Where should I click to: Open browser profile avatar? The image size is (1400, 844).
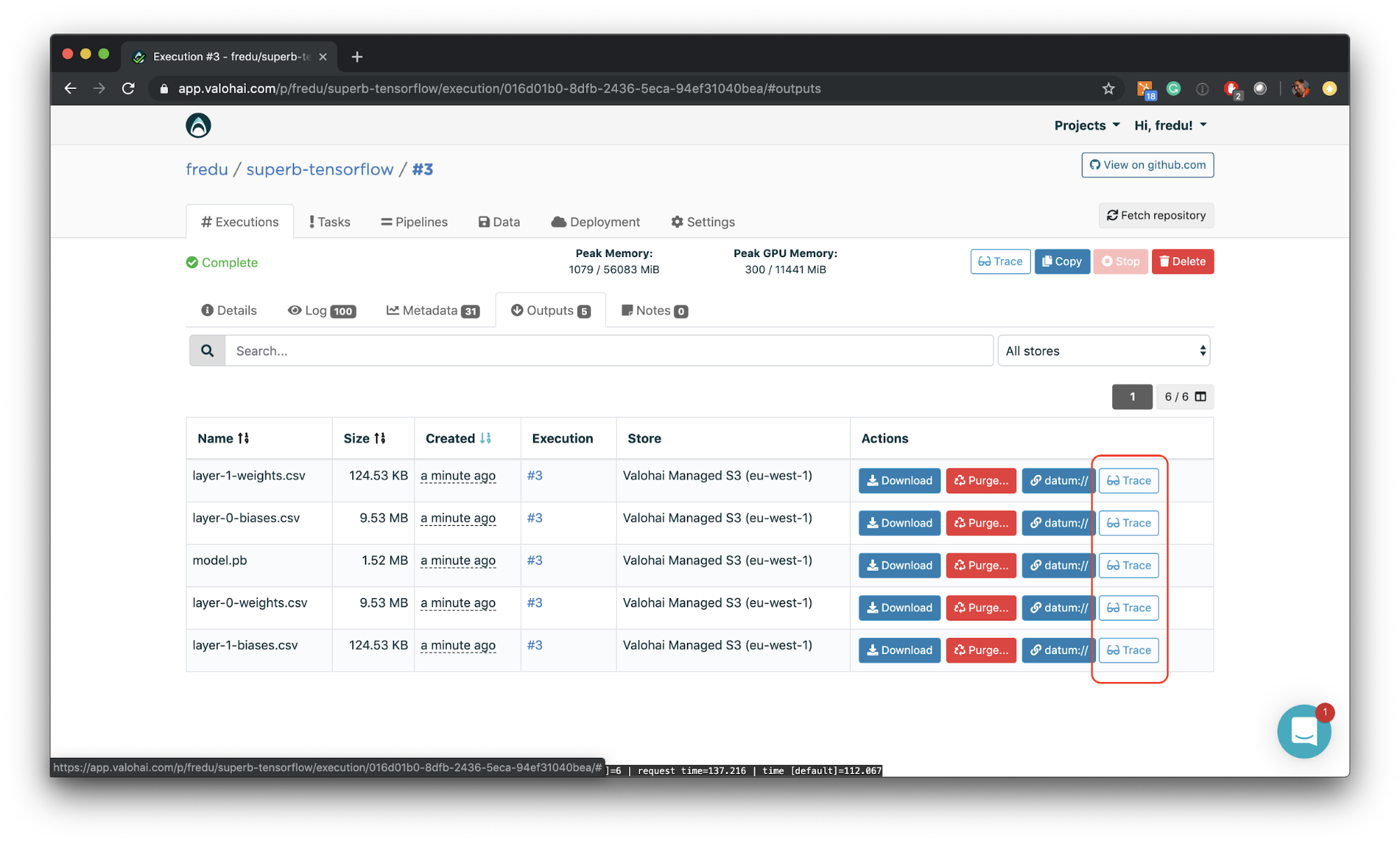click(1301, 88)
